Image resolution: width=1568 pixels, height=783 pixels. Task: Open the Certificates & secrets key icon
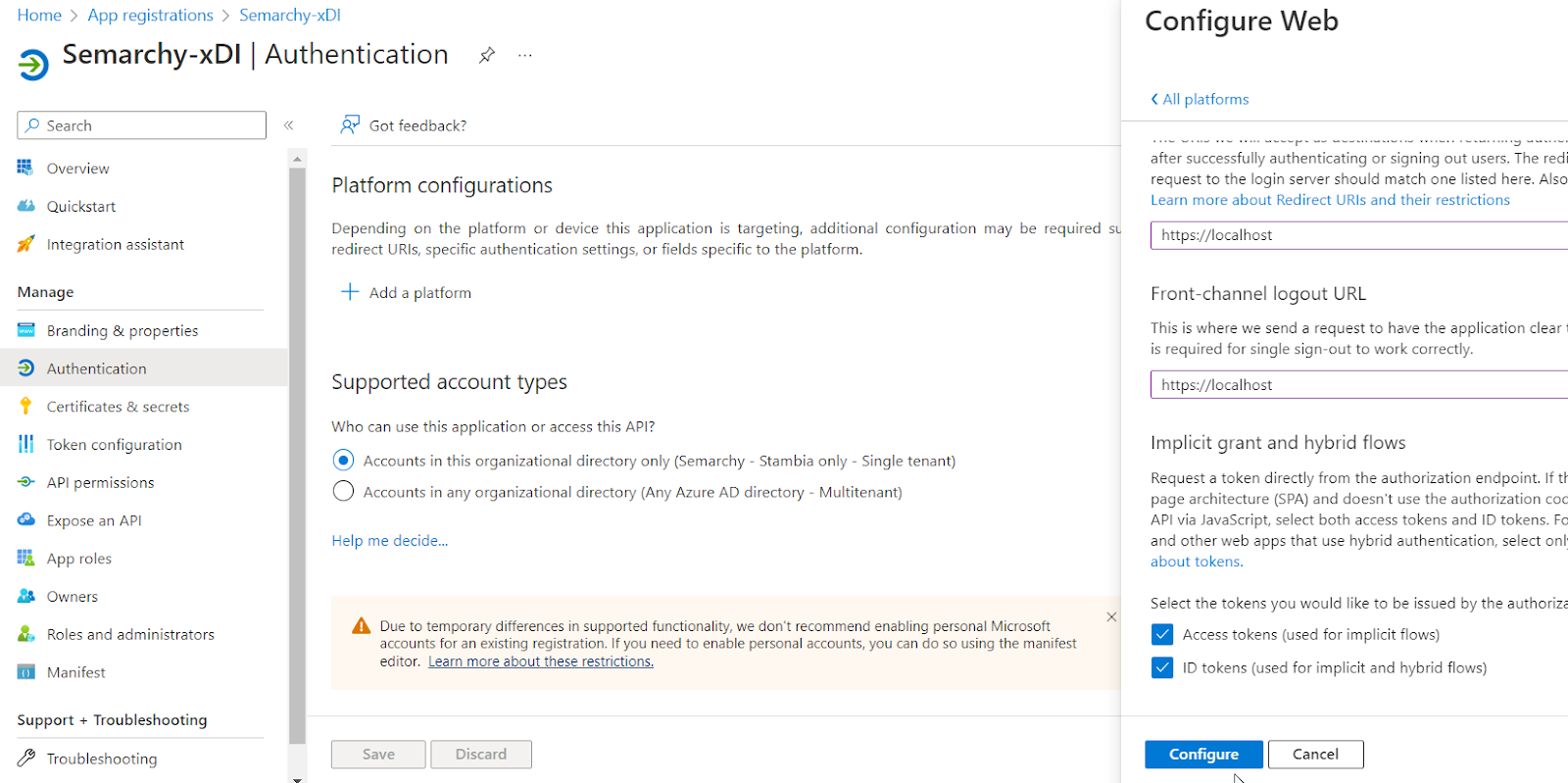tap(26, 406)
